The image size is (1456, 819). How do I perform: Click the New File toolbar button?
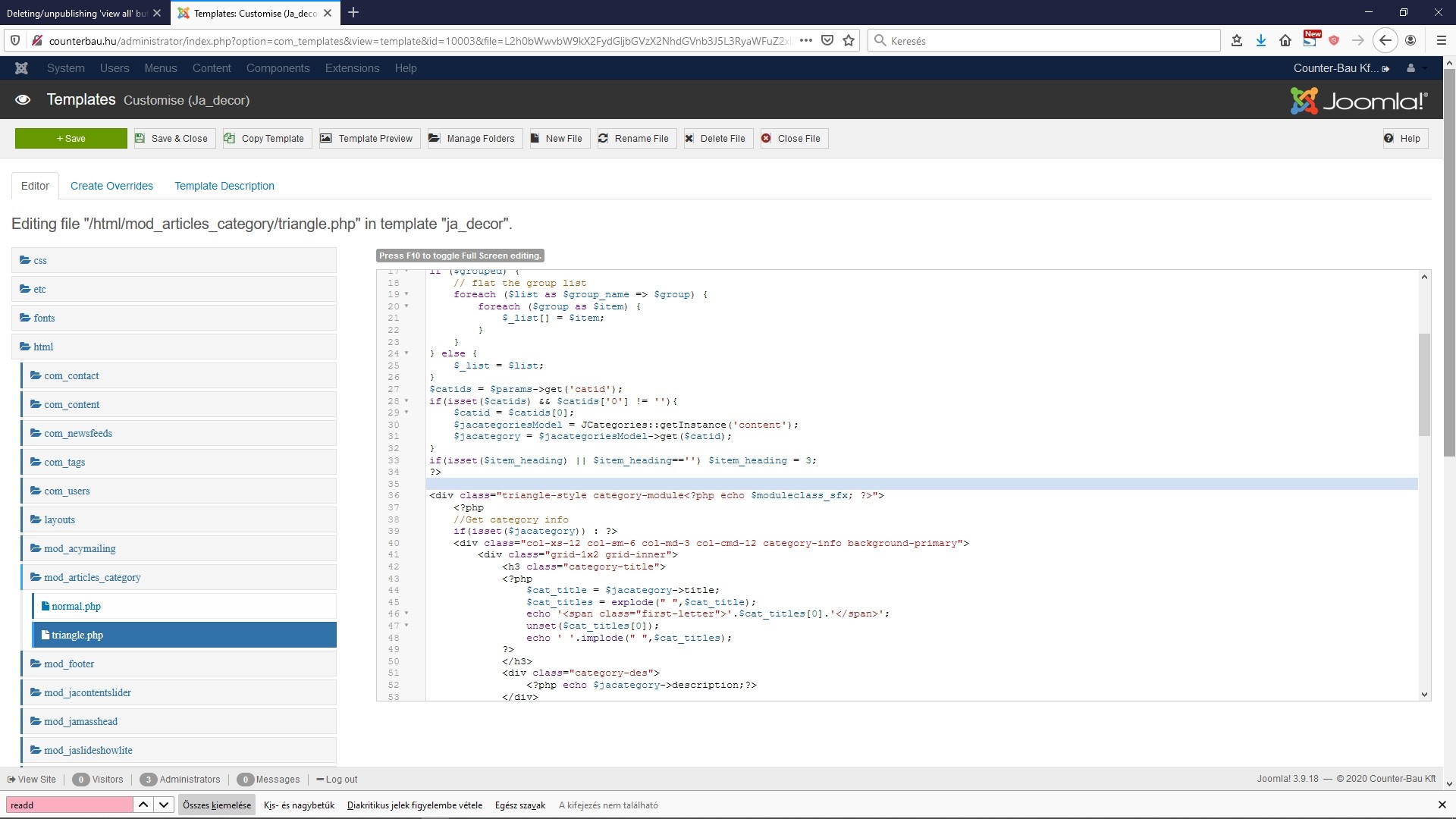(x=557, y=139)
